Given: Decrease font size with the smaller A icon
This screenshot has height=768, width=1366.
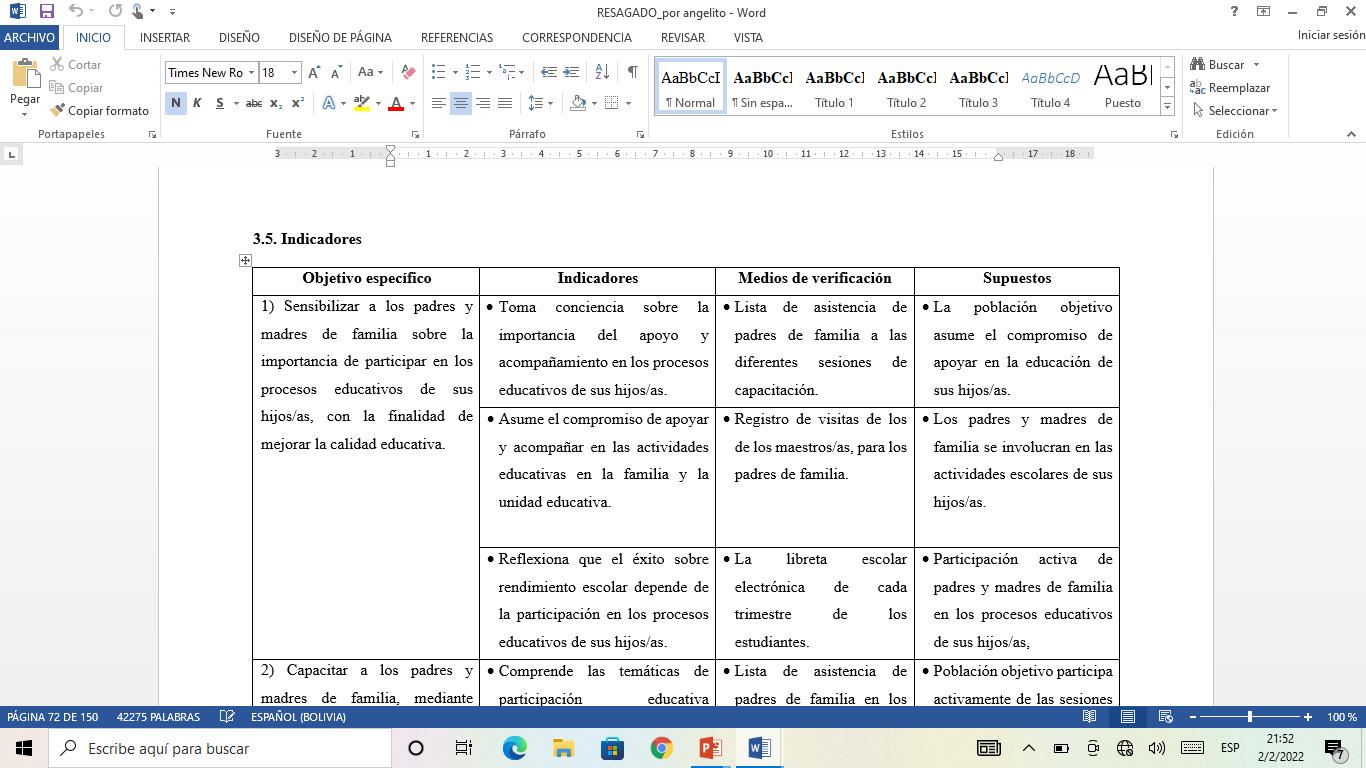Looking at the screenshot, I should (337, 72).
